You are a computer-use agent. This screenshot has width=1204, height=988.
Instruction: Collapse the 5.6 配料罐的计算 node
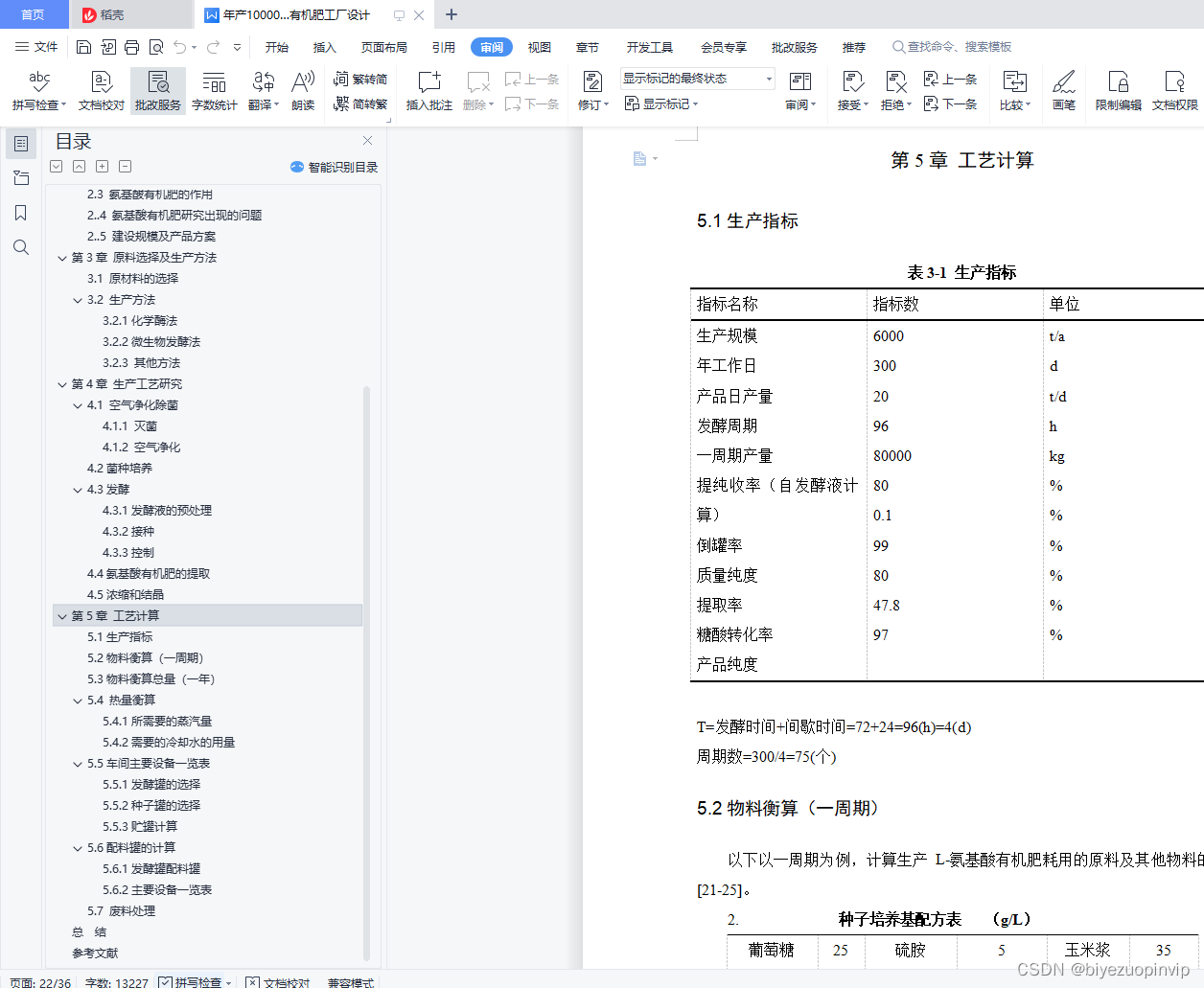[78, 848]
